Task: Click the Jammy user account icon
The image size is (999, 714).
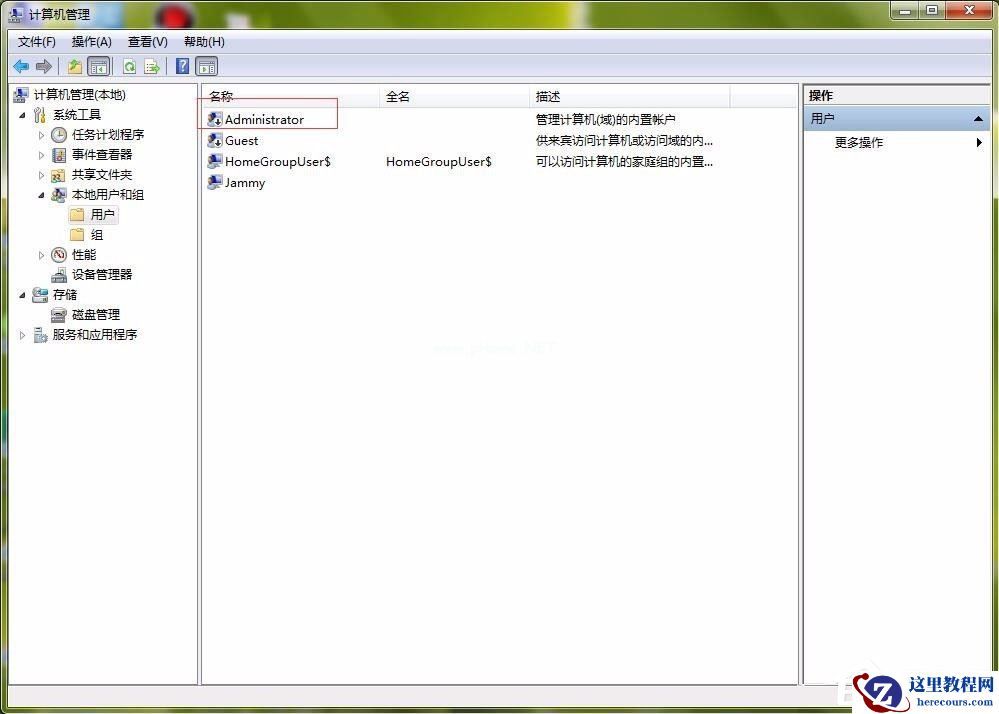Action: coord(214,183)
